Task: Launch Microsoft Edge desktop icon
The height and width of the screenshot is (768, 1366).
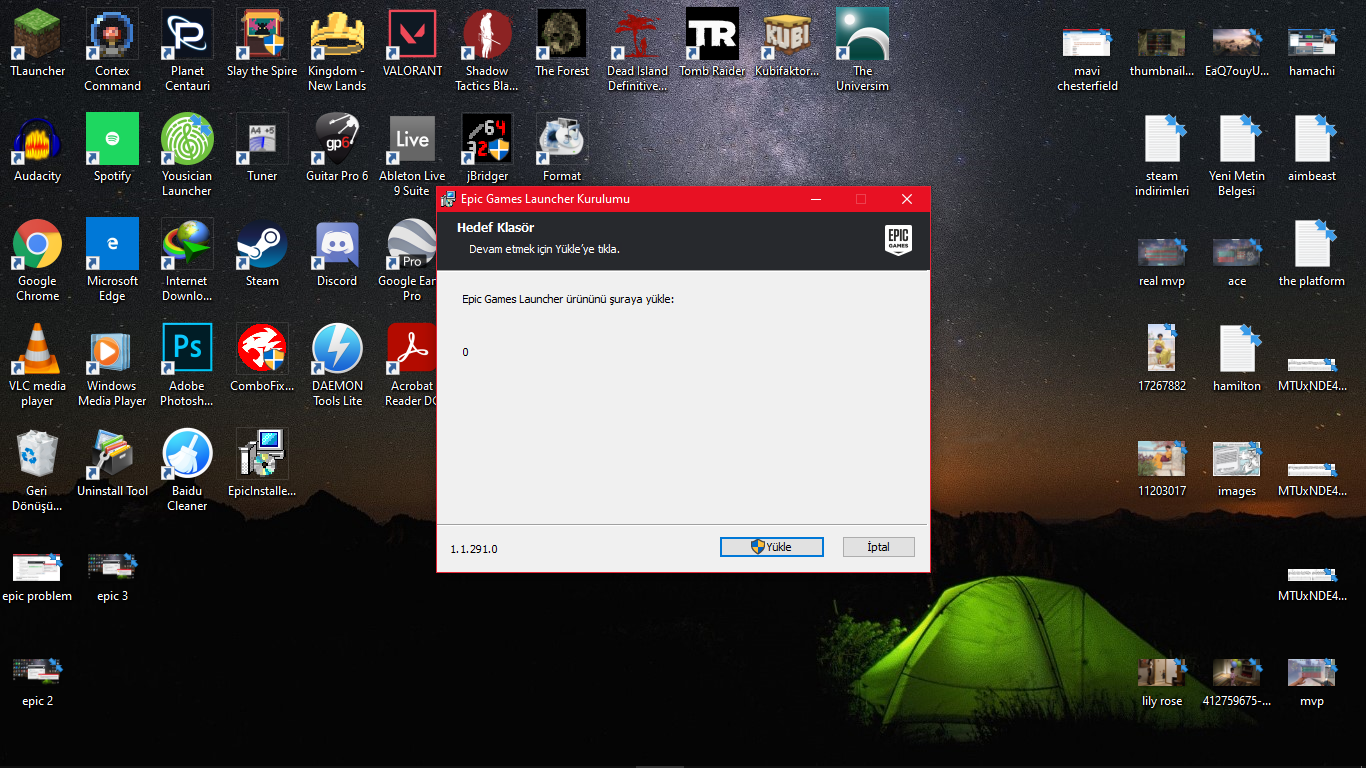Action: point(112,260)
